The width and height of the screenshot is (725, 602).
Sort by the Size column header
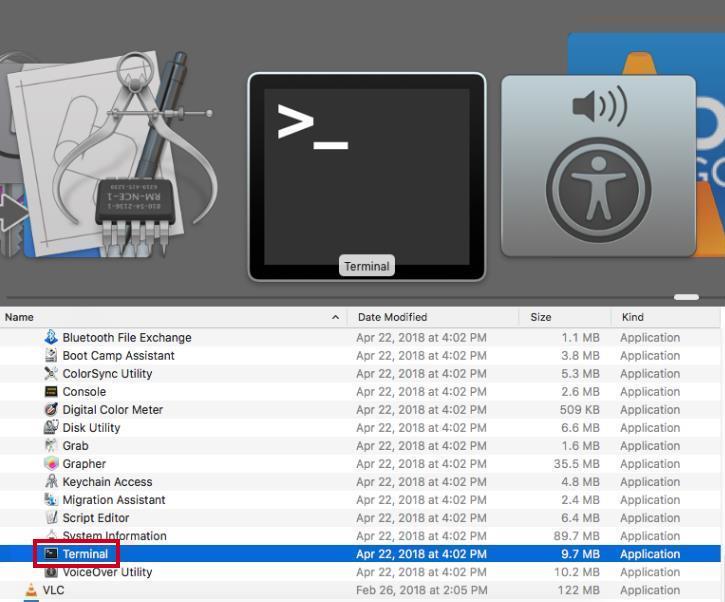[x=541, y=317]
